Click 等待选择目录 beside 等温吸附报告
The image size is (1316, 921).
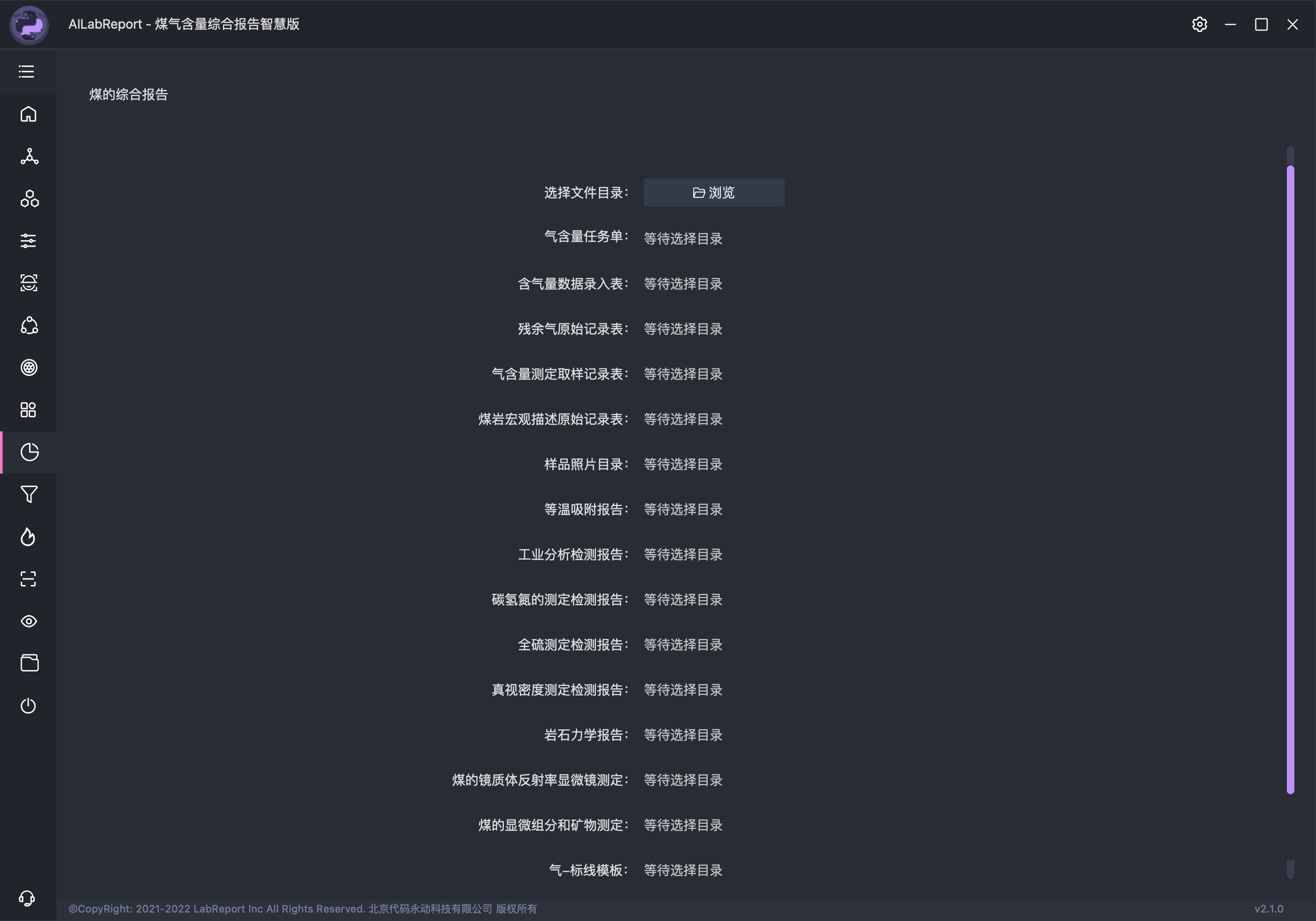pos(682,509)
